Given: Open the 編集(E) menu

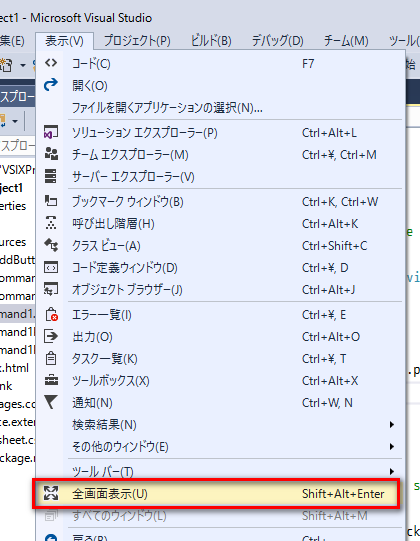Looking at the screenshot, I should (x=12, y=41).
